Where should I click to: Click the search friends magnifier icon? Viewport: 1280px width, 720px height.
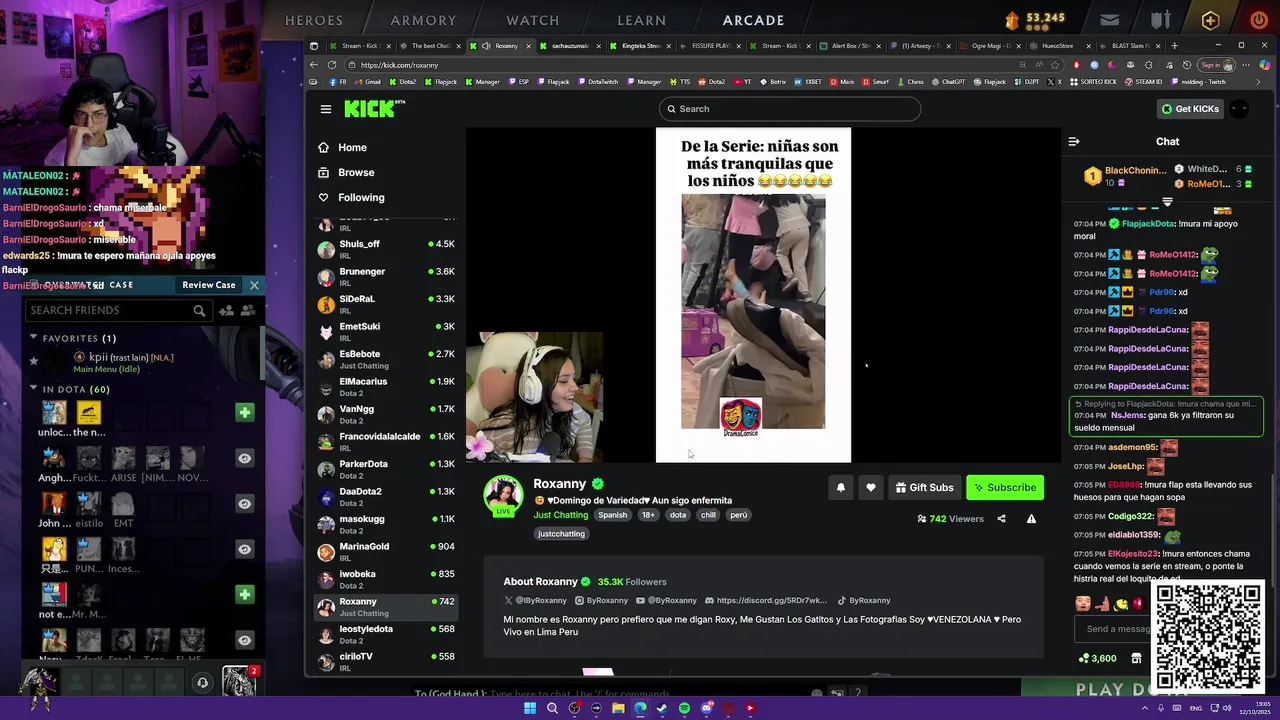click(x=199, y=311)
